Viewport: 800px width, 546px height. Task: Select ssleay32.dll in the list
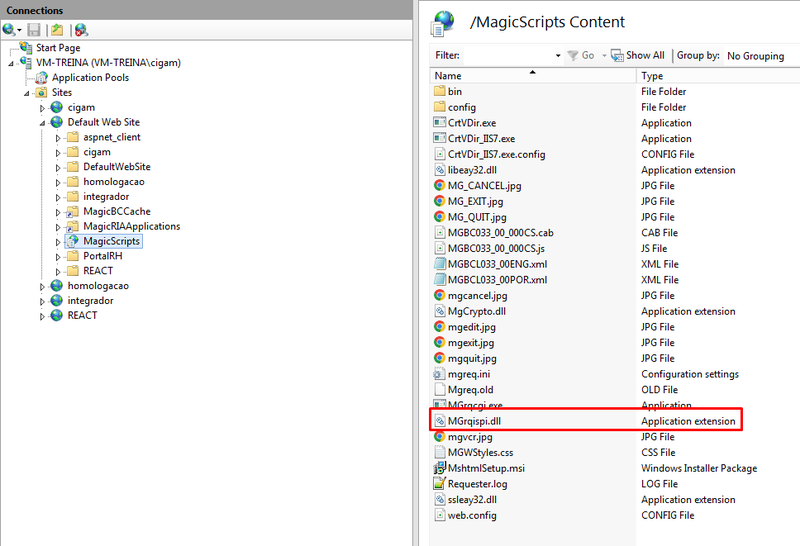click(x=472, y=500)
